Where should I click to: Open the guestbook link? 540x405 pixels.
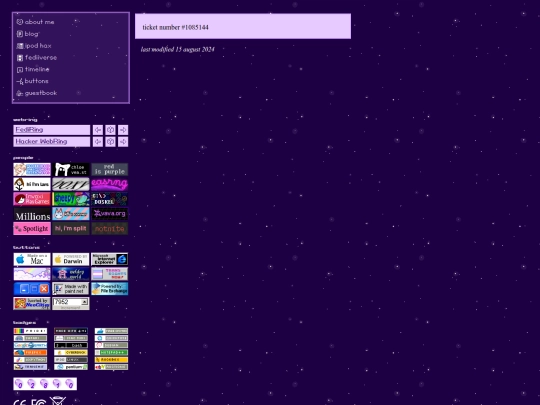[x=37, y=93]
